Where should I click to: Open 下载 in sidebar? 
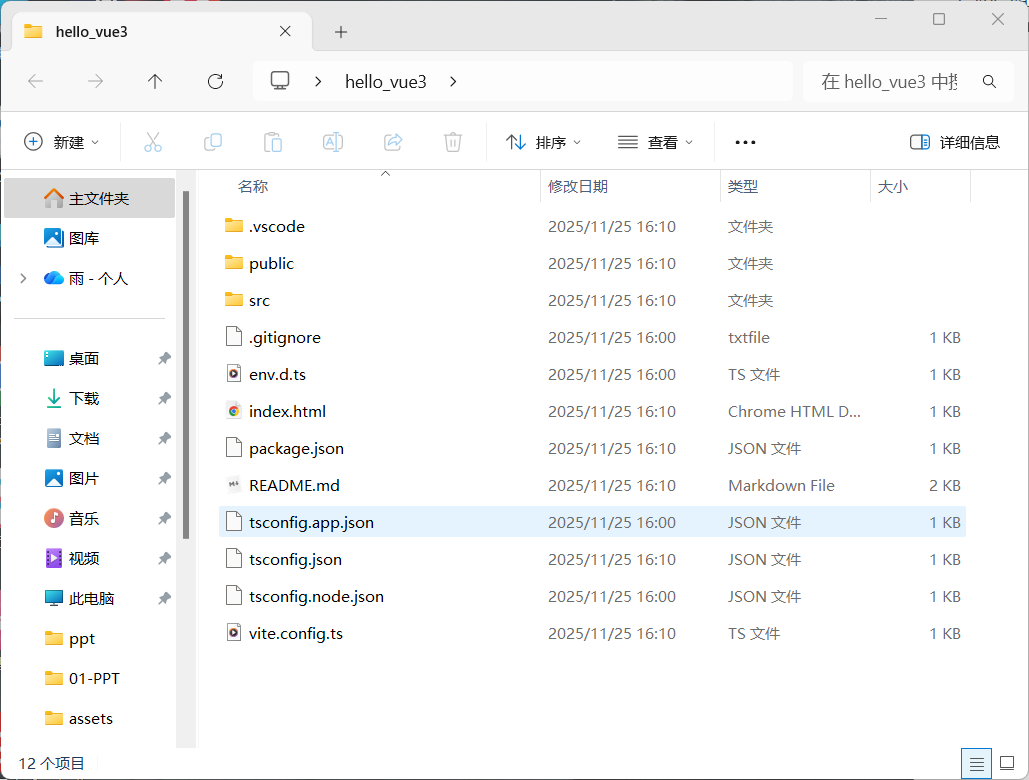pyautogui.click(x=90, y=398)
